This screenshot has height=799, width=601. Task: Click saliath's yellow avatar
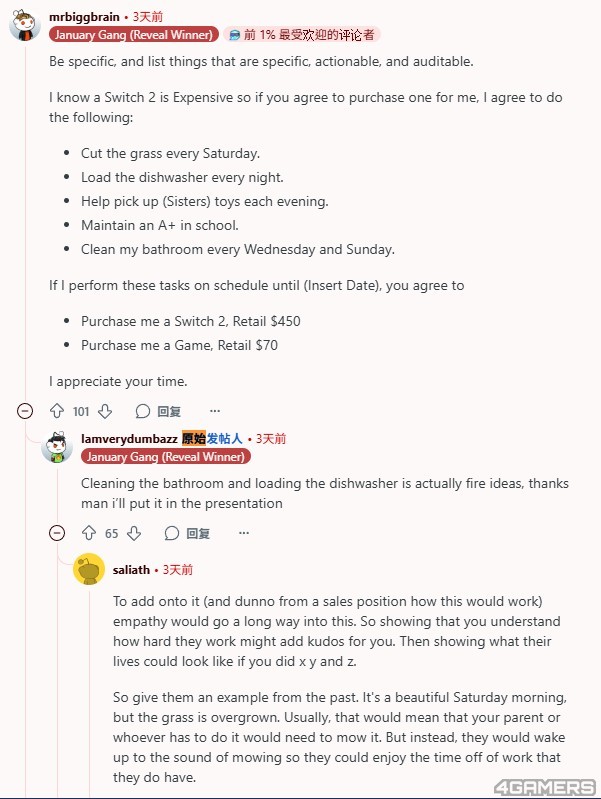click(x=89, y=569)
